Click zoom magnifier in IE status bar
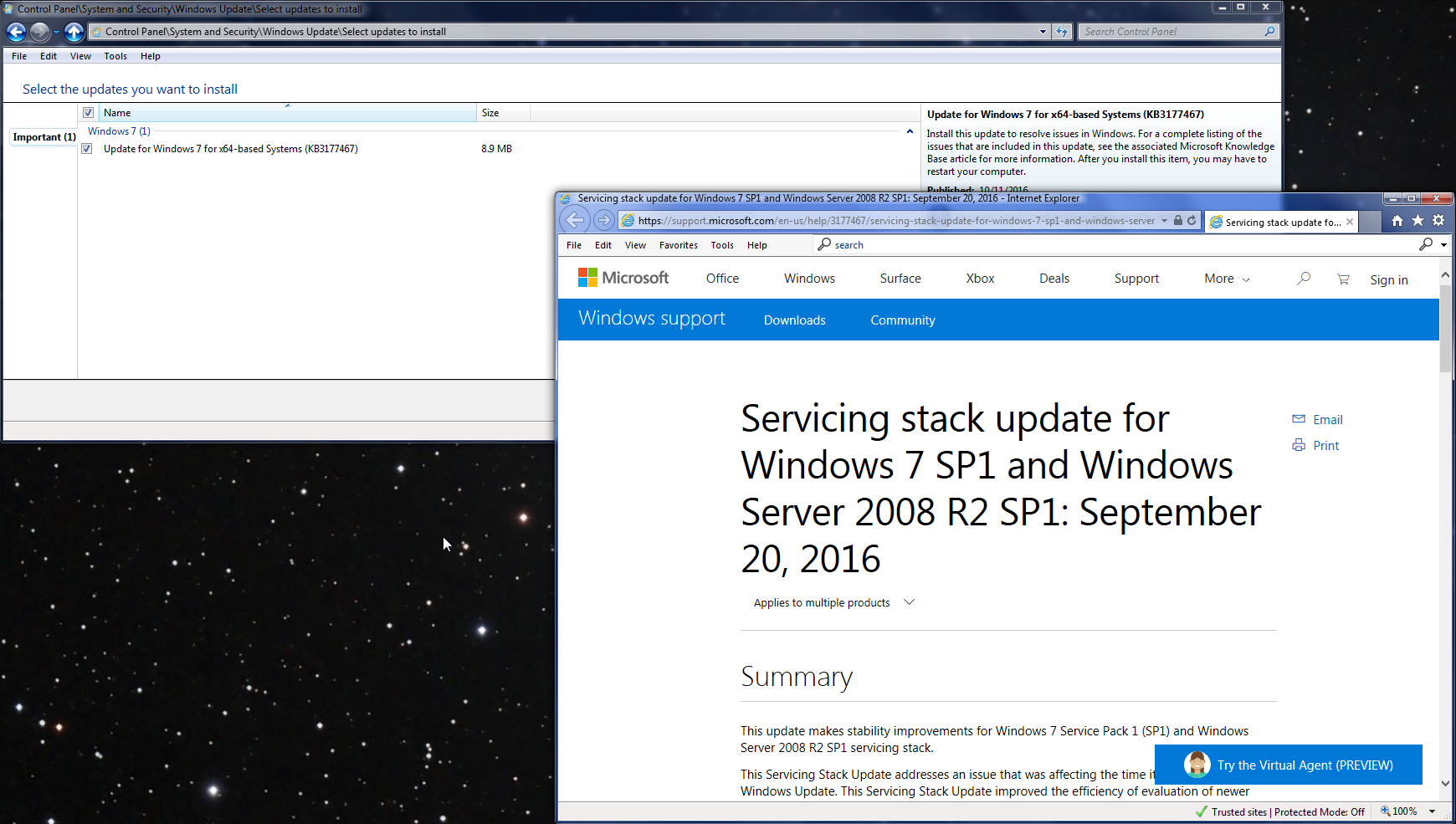Viewport: 1456px width, 824px height. pyautogui.click(x=1385, y=811)
